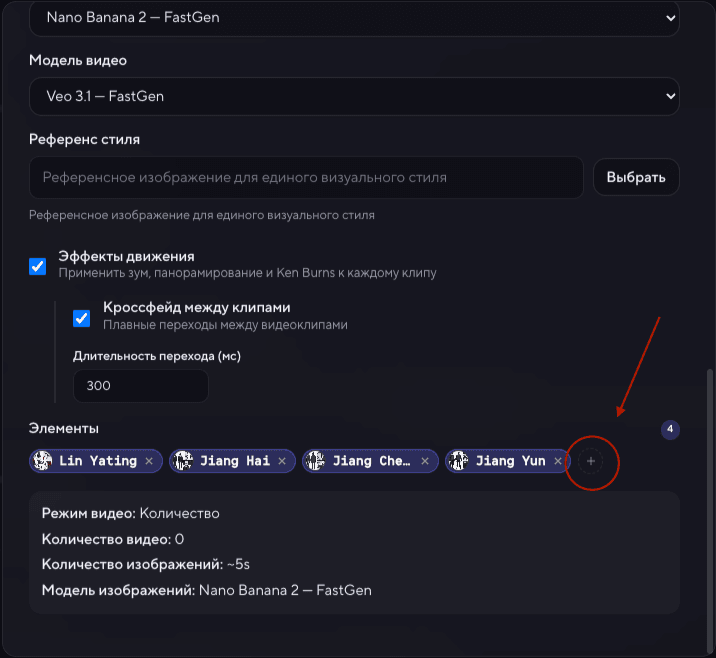716x658 pixels.
Task: Click the Количество видео: 0 summary line
Action: (x=113, y=539)
